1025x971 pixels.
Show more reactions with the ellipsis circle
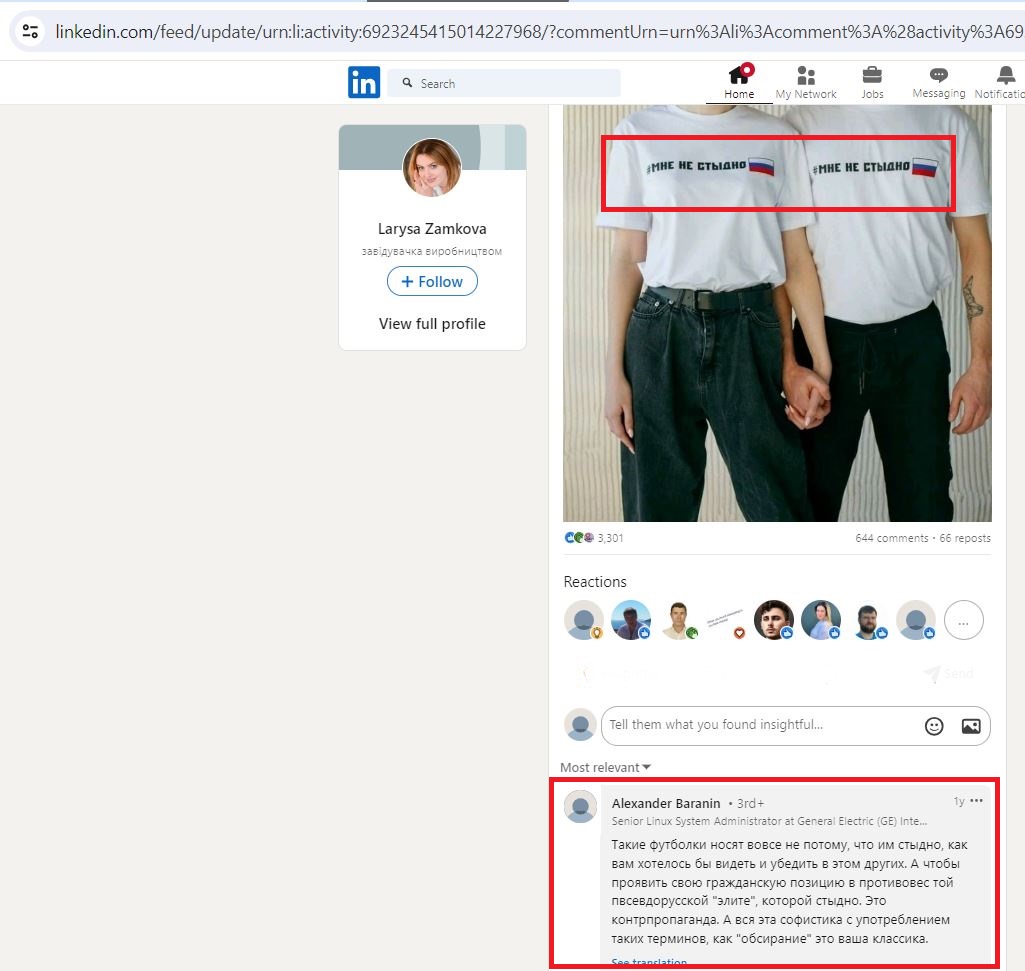[964, 620]
